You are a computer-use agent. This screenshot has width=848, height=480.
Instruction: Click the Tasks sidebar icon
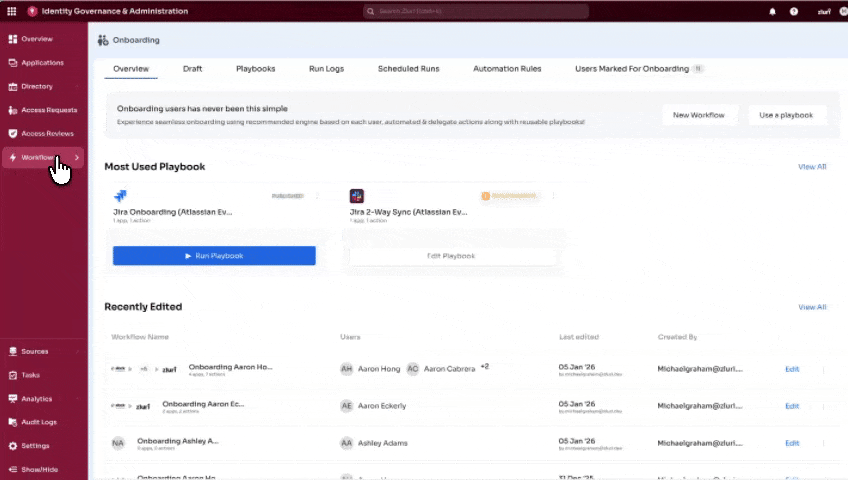tap(12, 375)
